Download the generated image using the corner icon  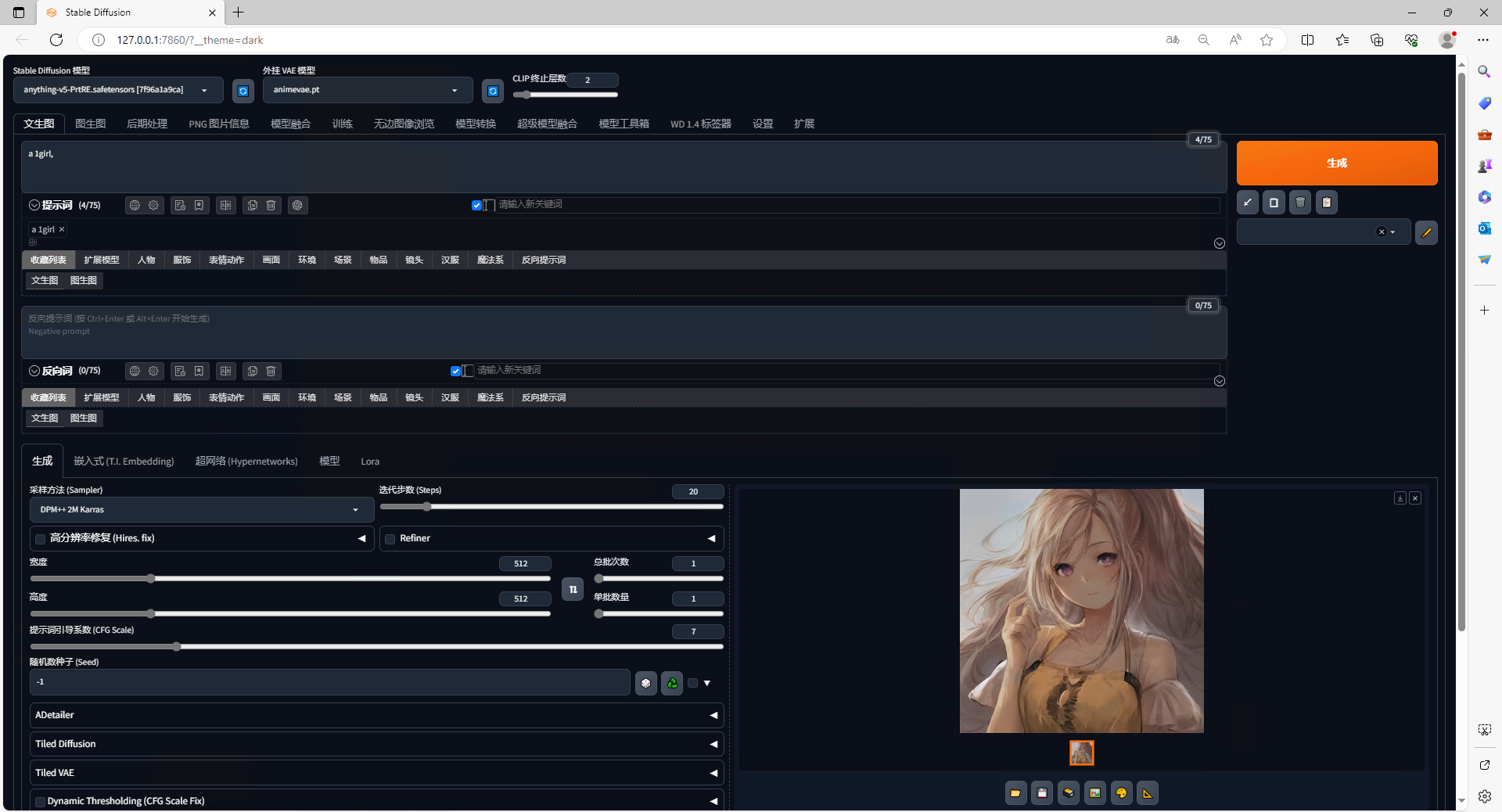1400,498
